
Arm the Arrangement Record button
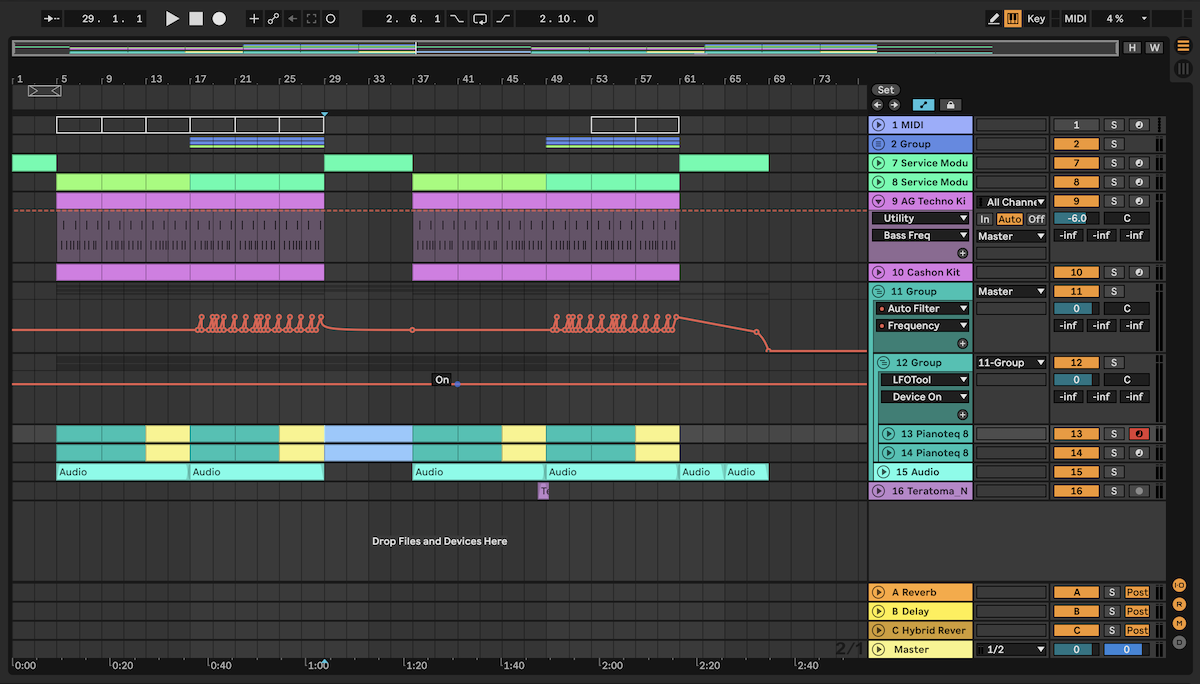(219, 18)
